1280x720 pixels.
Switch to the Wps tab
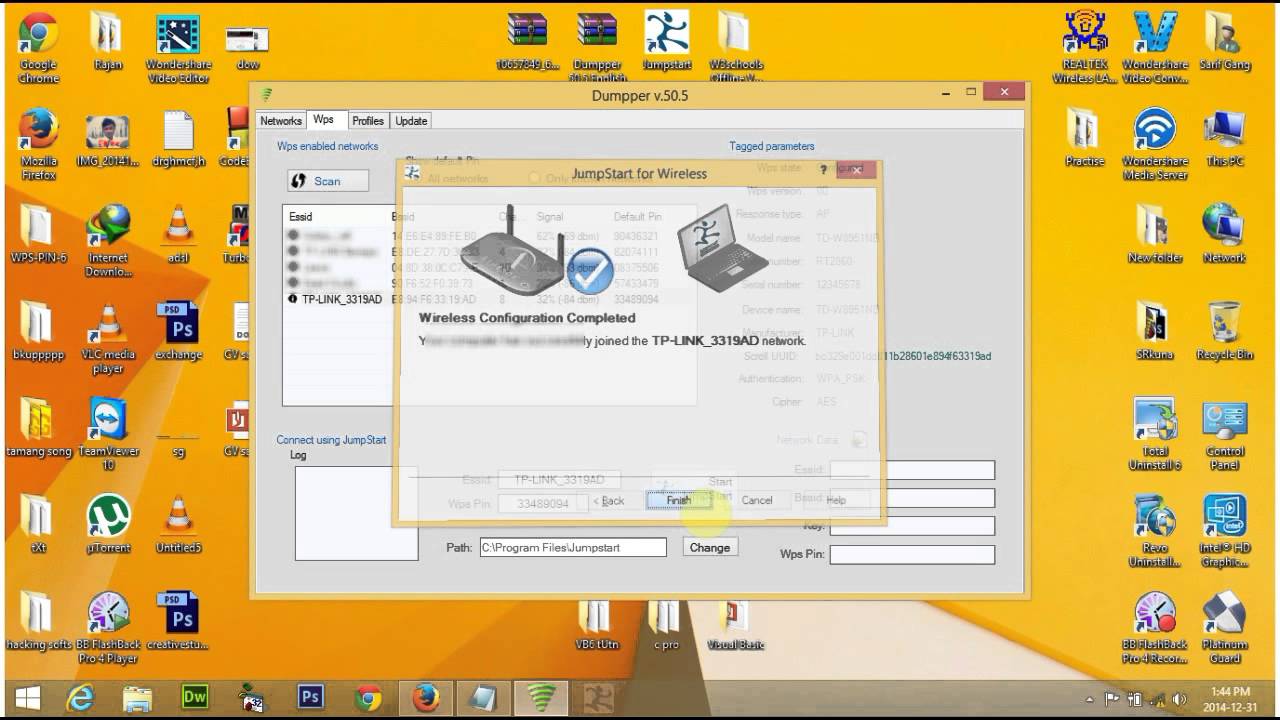point(324,120)
